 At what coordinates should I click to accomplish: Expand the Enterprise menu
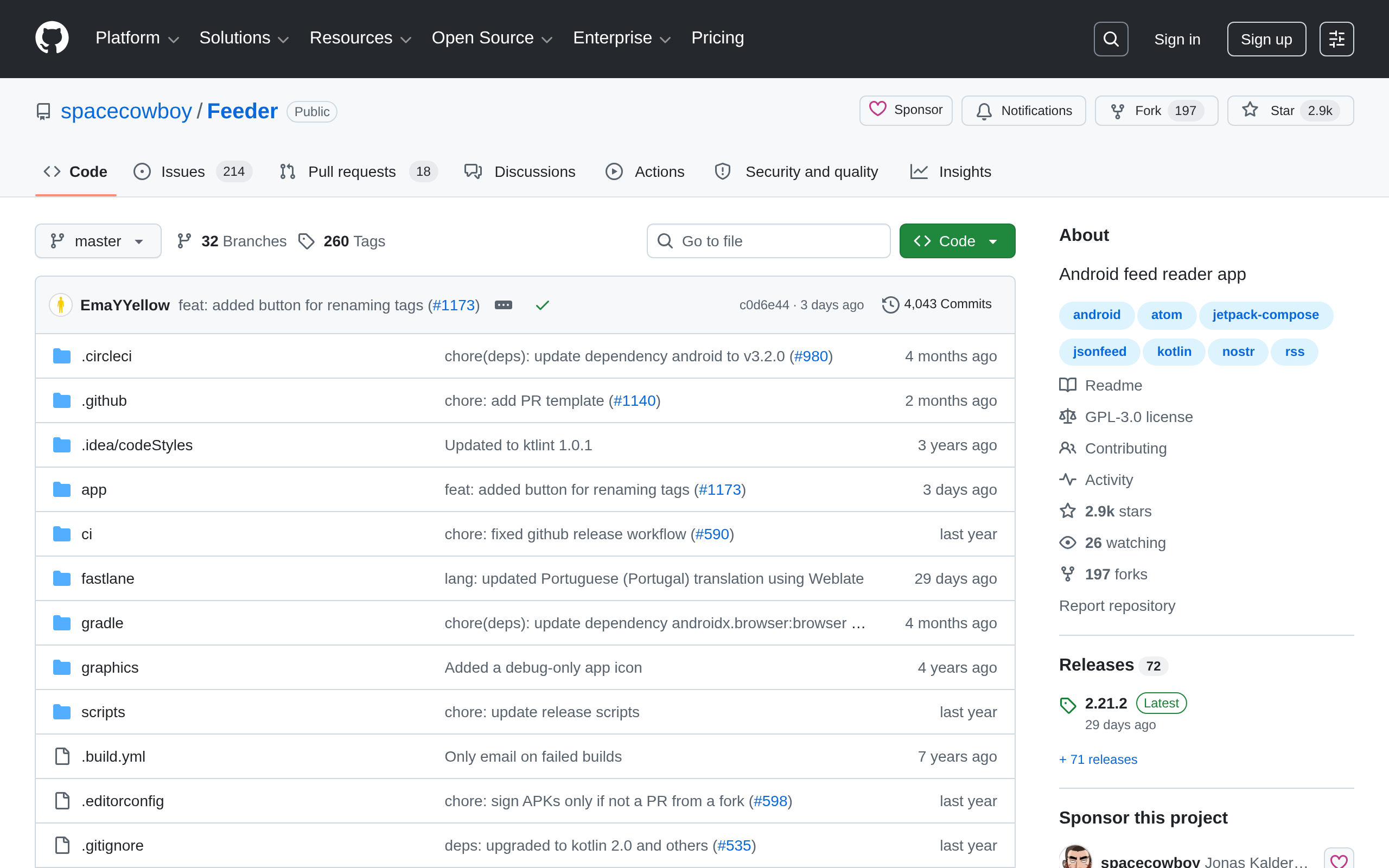pyautogui.click(x=622, y=38)
